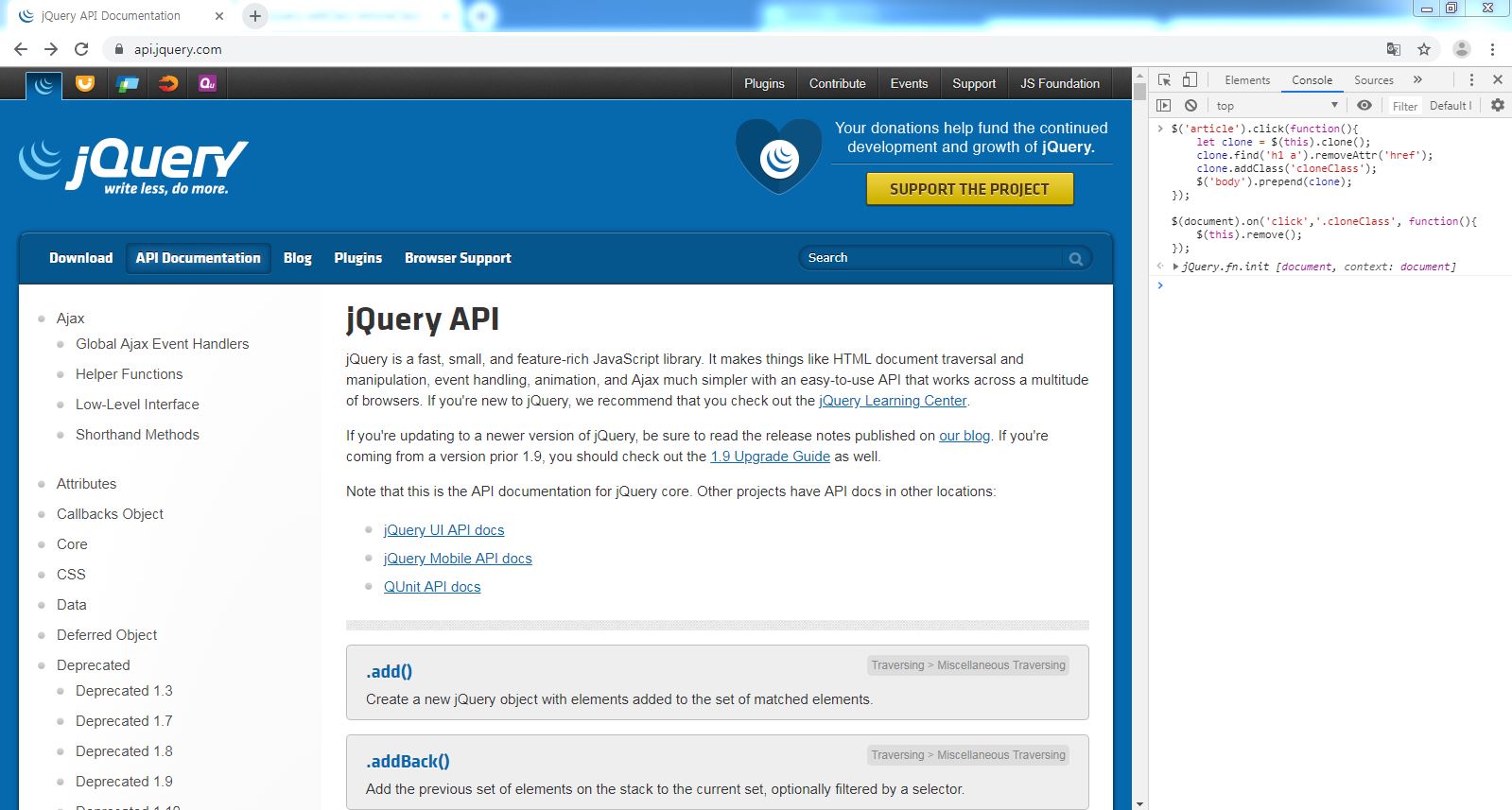Screen dimensions: 1512x810
Task: Click the site search magnifier icon
Action: tap(1075, 258)
